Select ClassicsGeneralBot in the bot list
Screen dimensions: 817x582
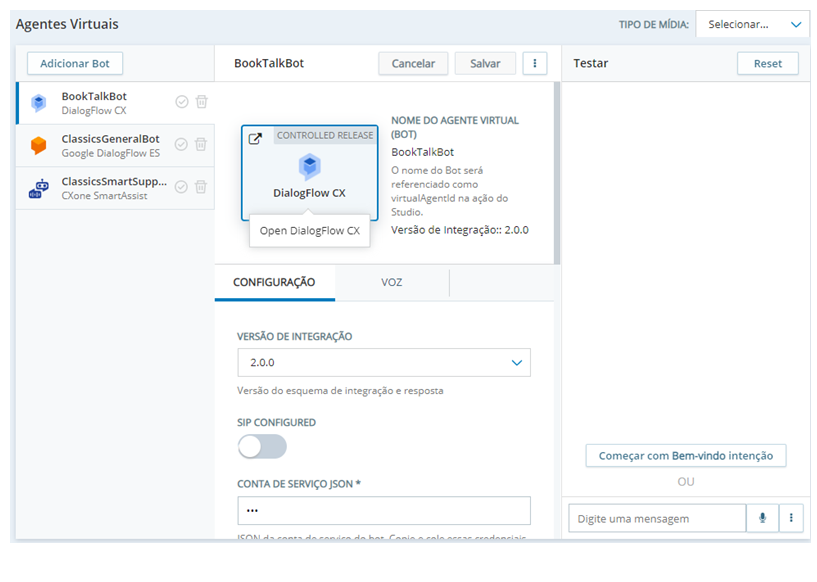coord(115,145)
